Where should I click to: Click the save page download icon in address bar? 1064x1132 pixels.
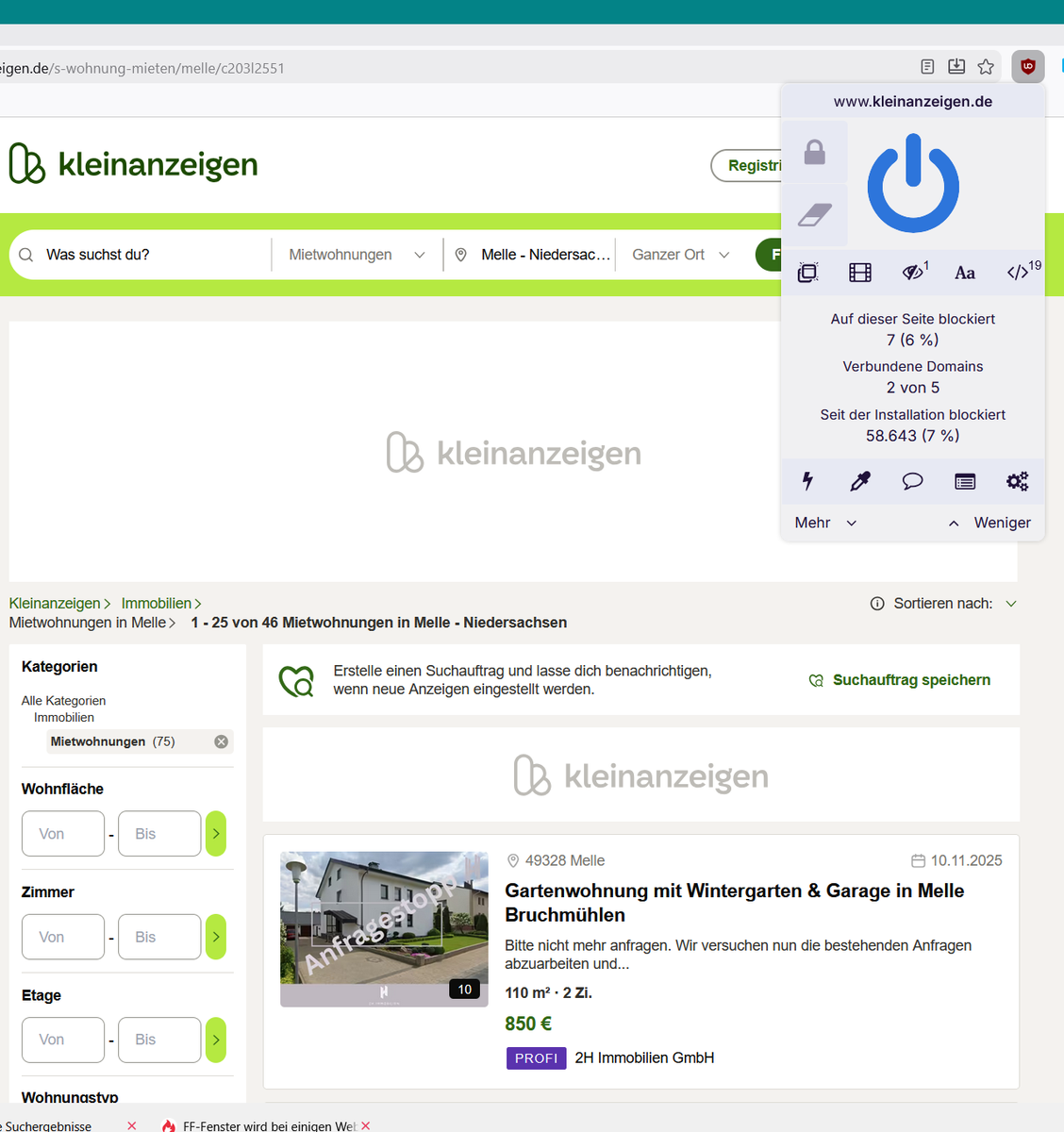[956, 66]
